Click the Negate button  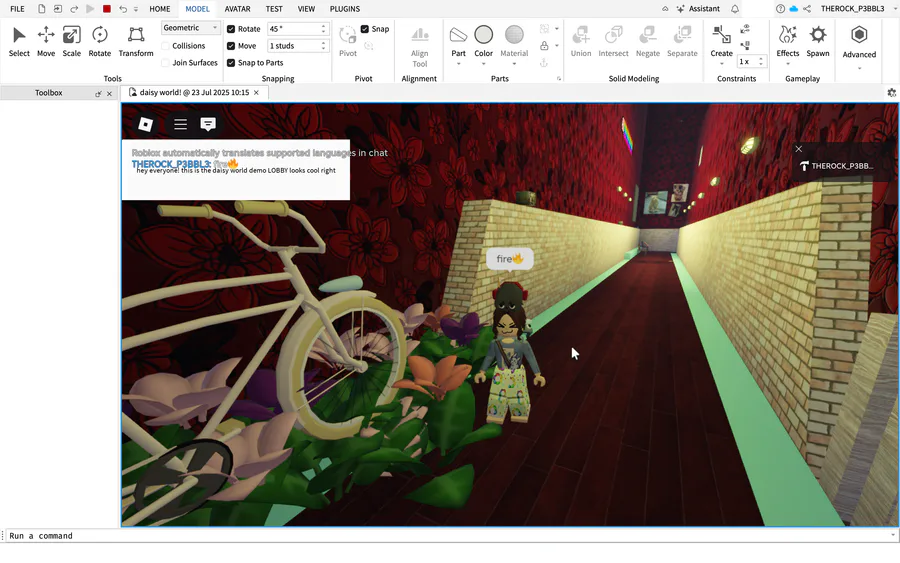[647, 41]
